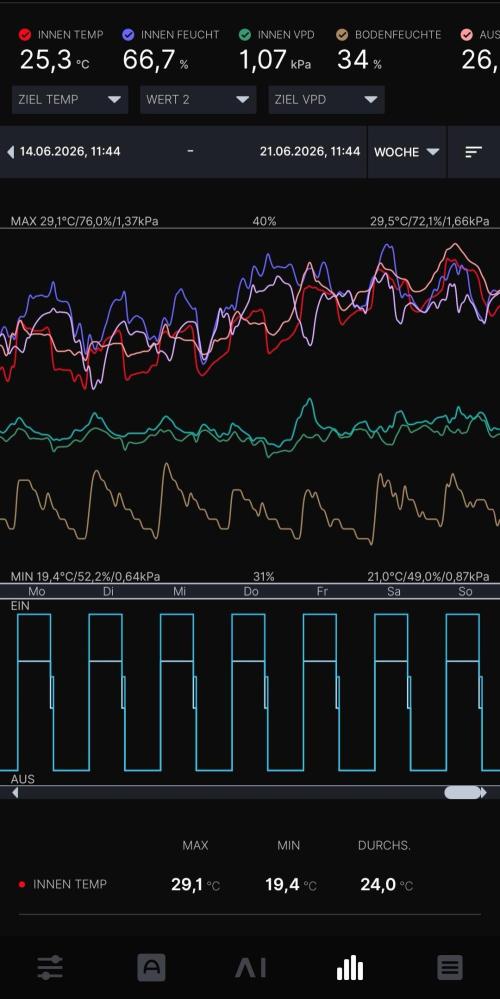500x999 pixels.
Task: Click the INNEN TEMP statistics row label
Action: (69, 884)
